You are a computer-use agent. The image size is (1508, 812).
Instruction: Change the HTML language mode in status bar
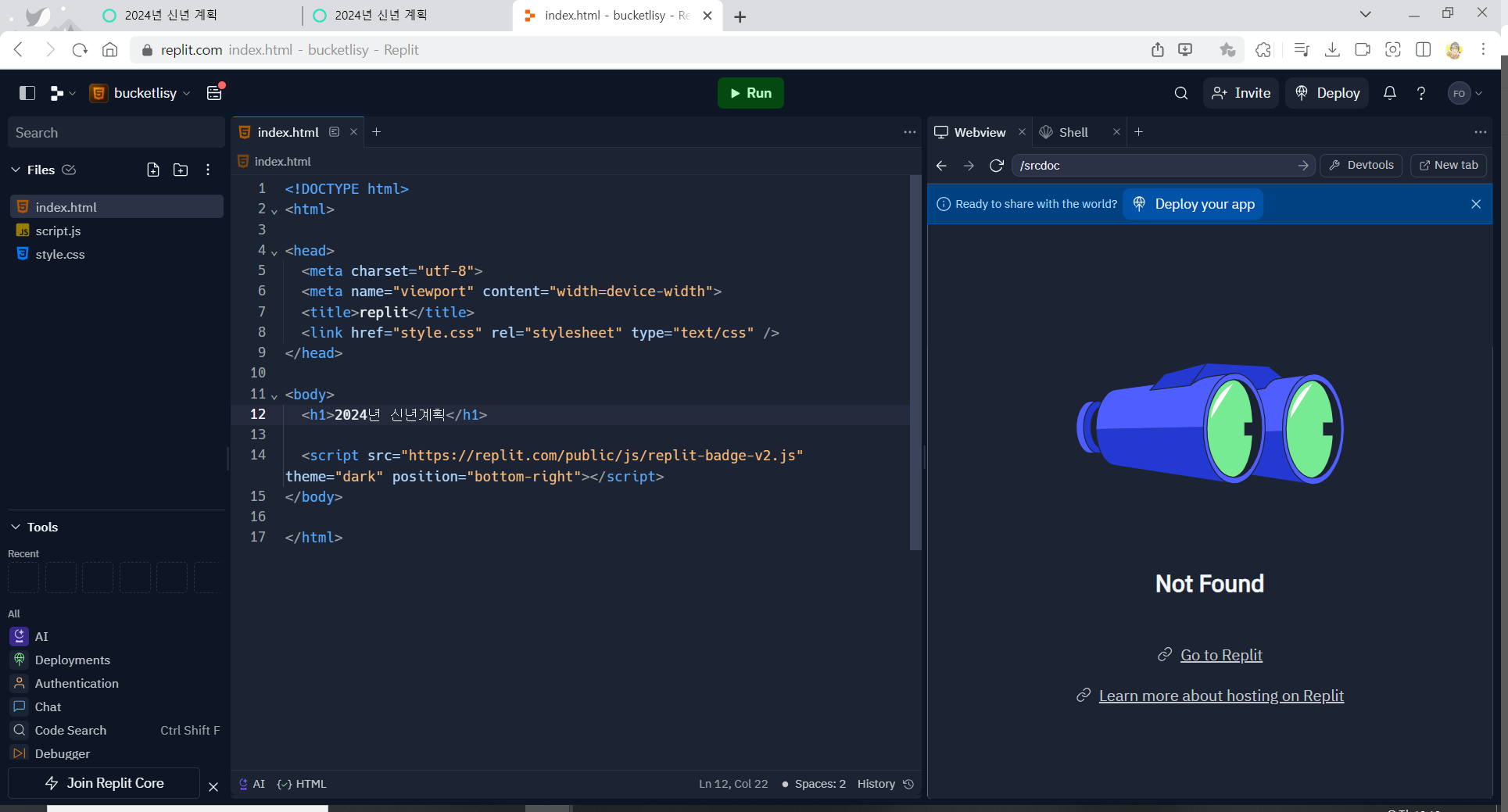302,784
